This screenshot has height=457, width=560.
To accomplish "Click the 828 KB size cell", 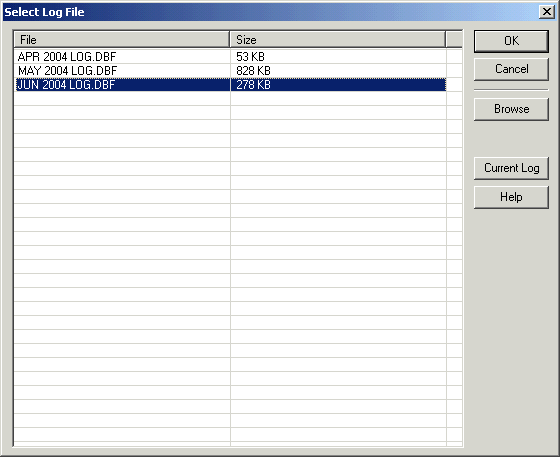I will pyautogui.click(x=338, y=71).
